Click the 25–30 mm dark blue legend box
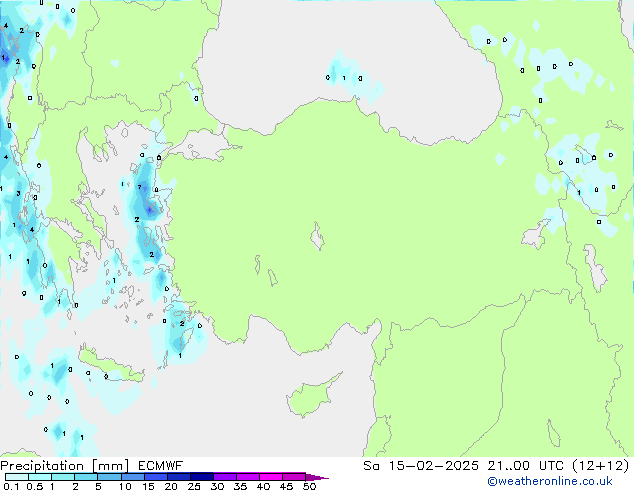The height and width of the screenshot is (490, 634). [x=202, y=477]
